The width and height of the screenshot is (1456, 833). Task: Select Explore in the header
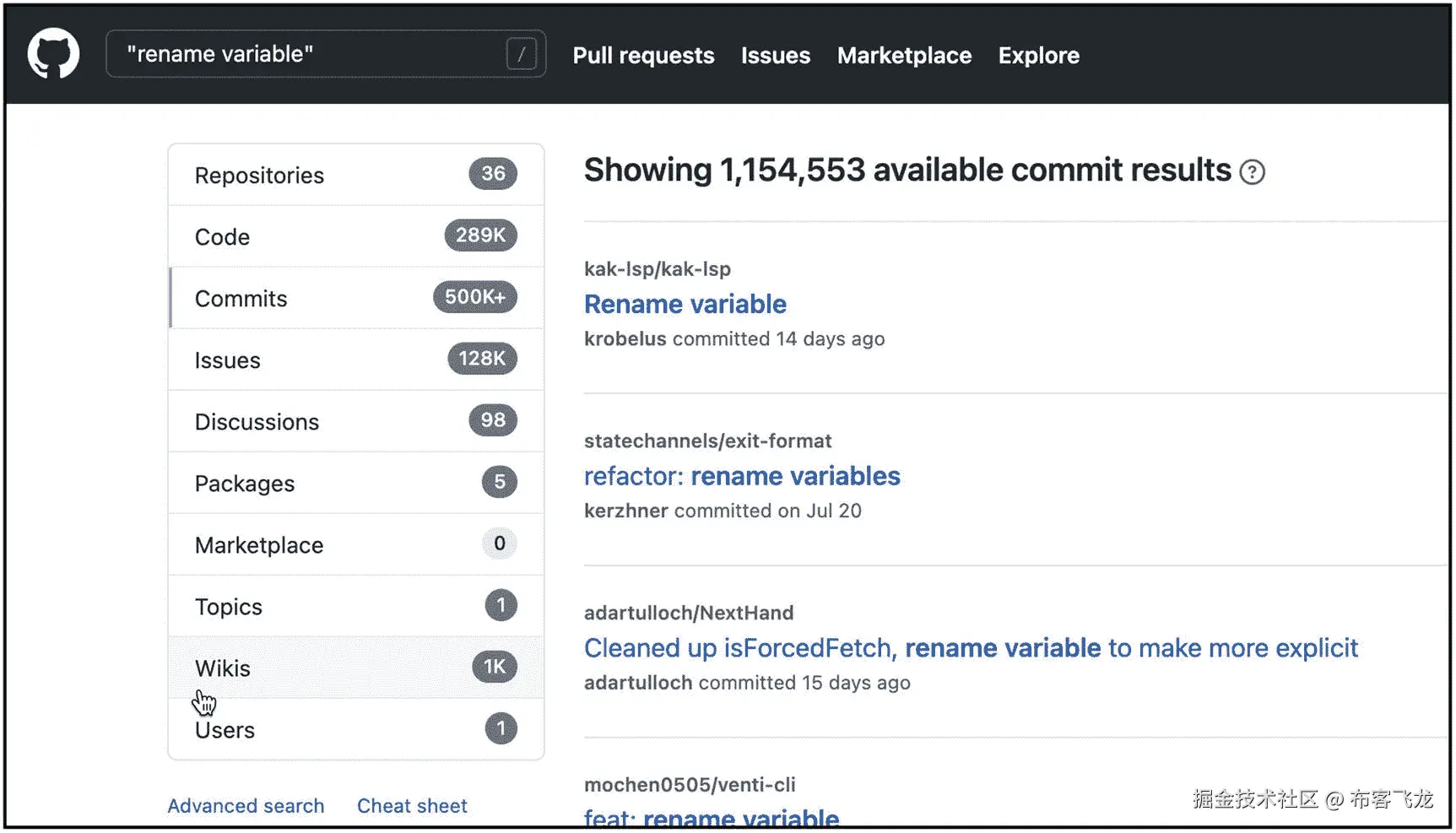click(1038, 56)
